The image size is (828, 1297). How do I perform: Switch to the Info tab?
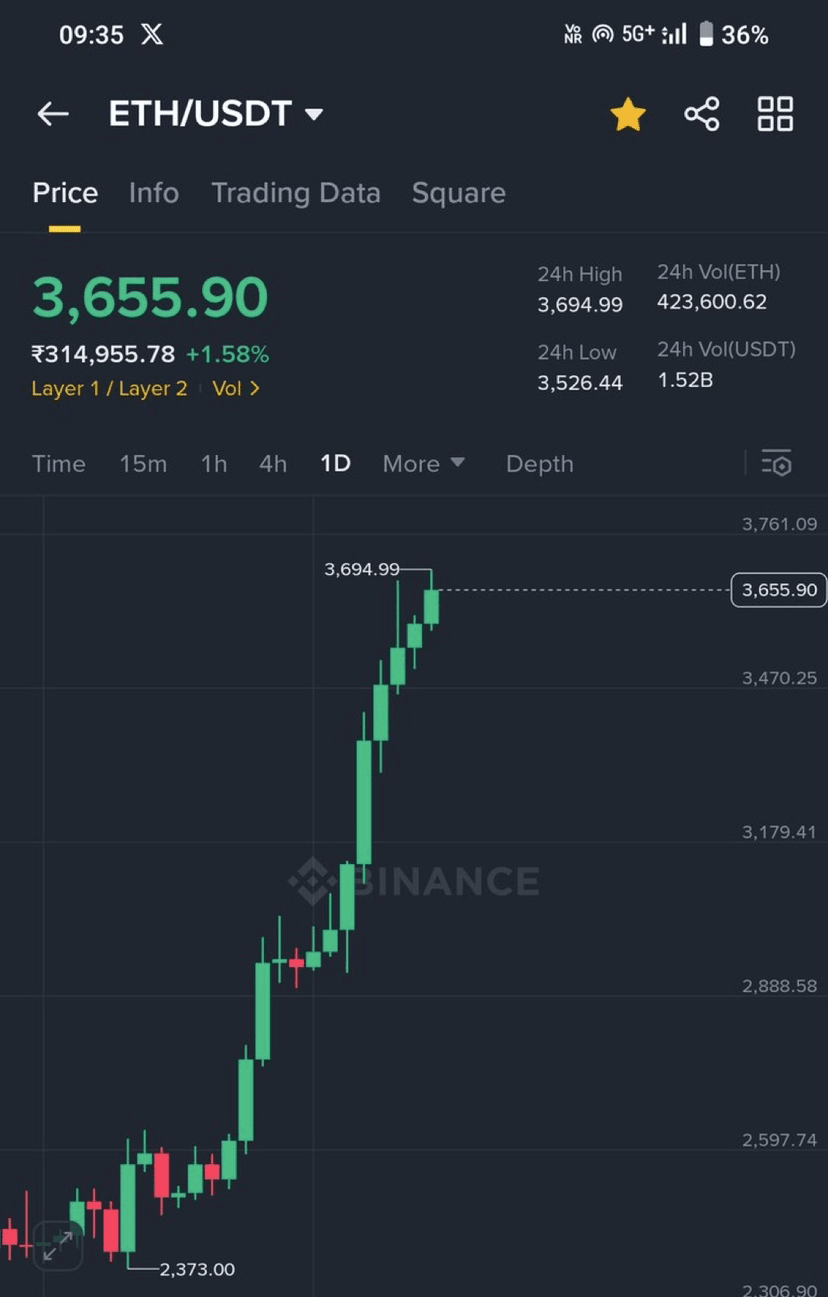tap(154, 193)
